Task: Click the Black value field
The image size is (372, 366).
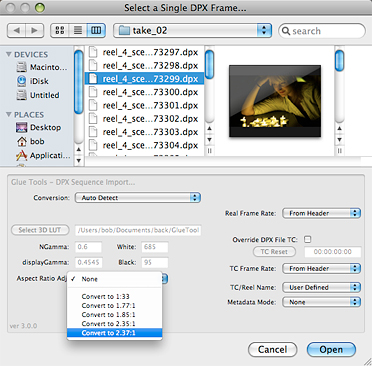Action: pyautogui.click(x=155, y=262)
